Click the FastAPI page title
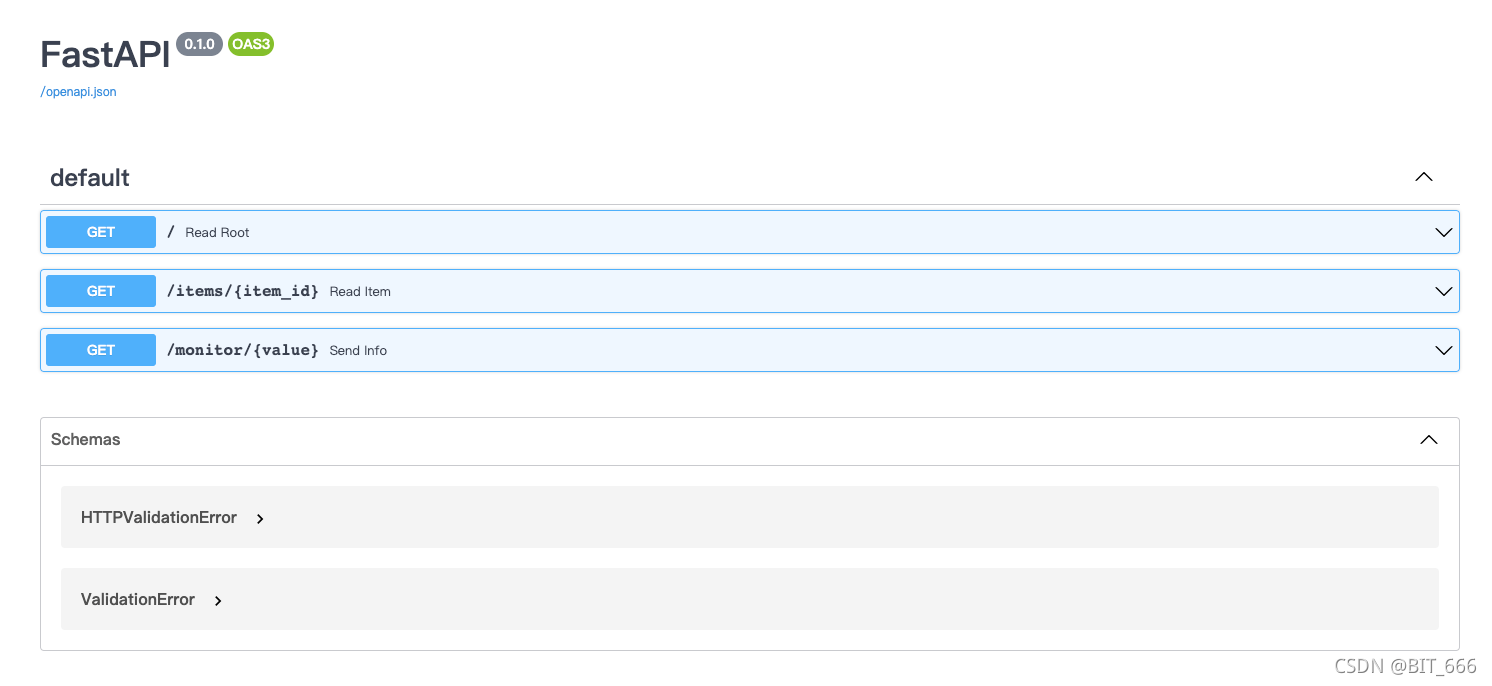1492x686 pixels. point(103,54)
